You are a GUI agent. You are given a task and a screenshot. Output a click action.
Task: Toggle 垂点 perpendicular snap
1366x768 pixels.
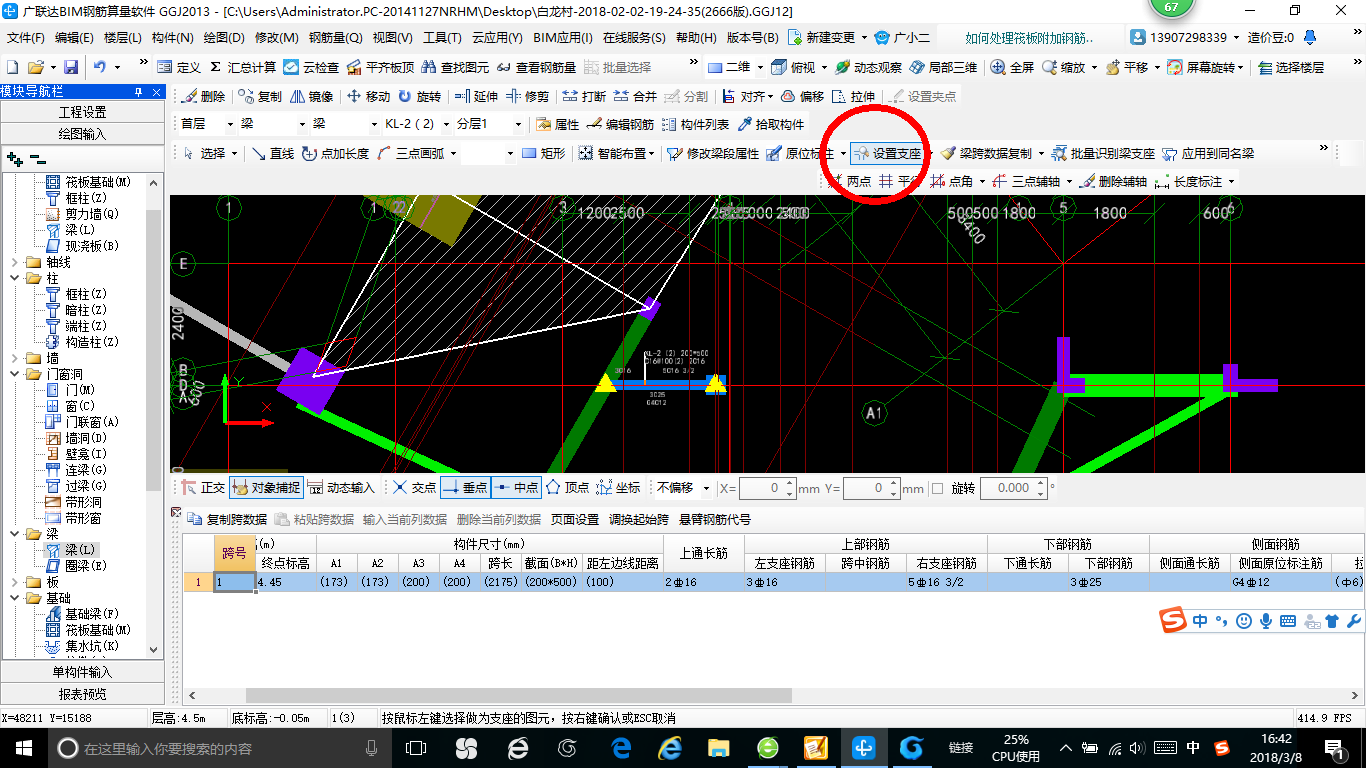(x=465, y=488)
